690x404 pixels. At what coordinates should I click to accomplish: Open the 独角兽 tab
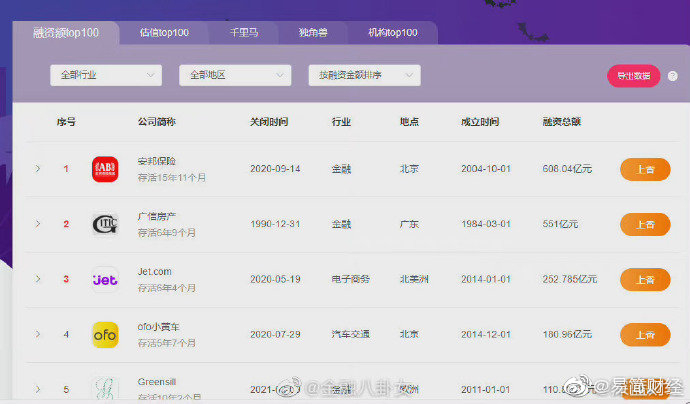point(313,33)
